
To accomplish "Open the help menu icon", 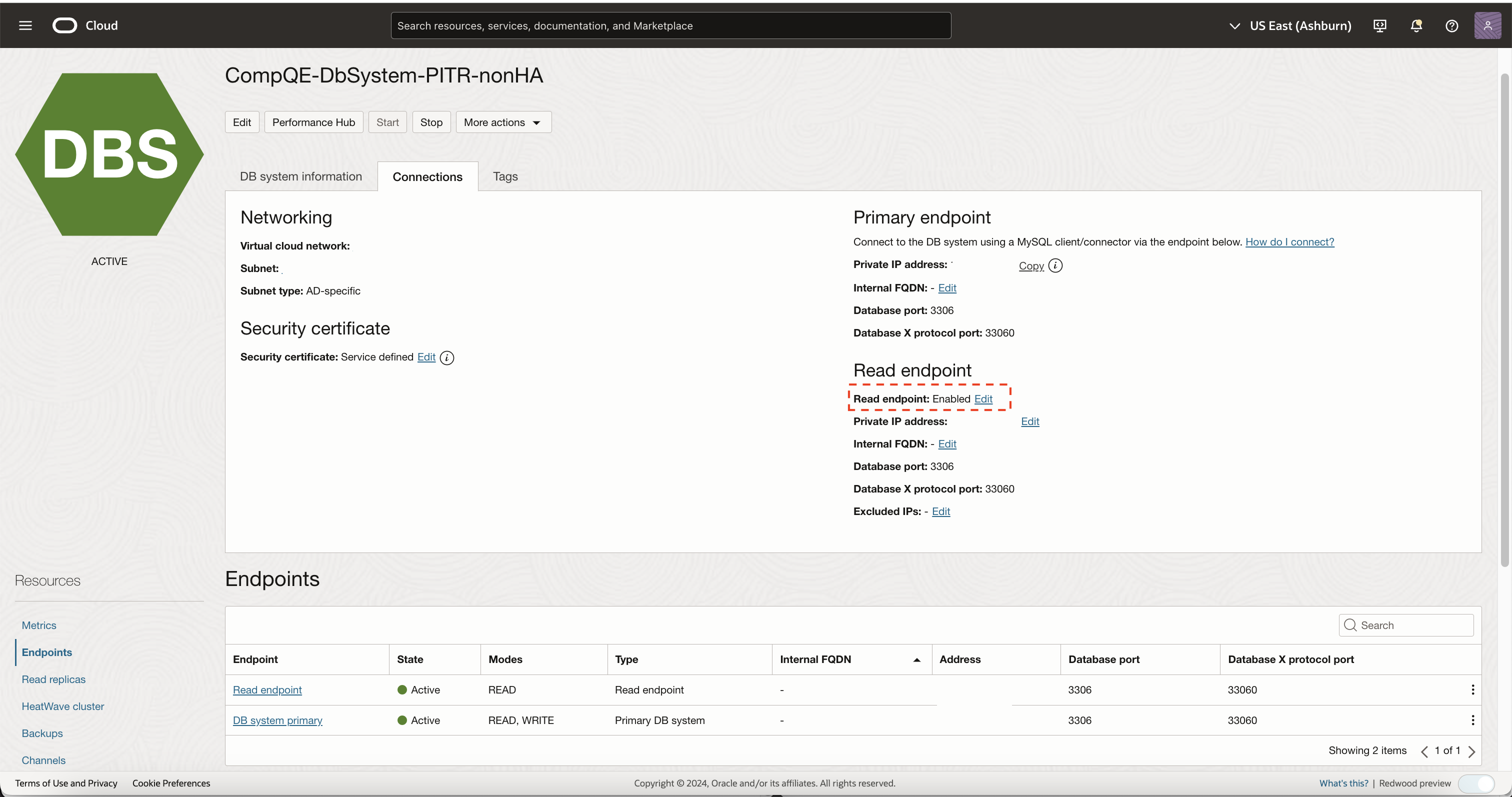I will (x=1452, y=26).
